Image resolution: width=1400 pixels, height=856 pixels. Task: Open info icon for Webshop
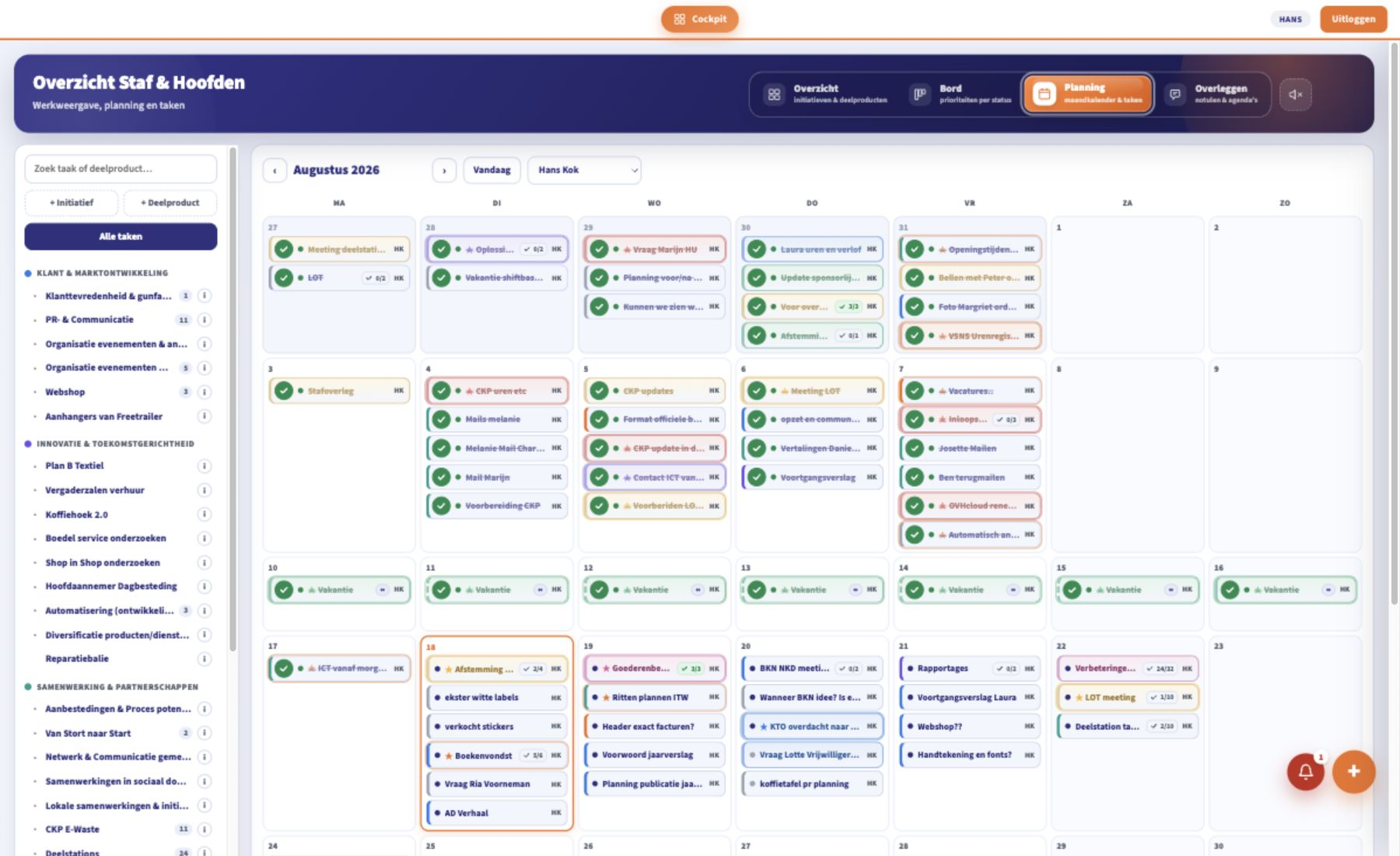[x=205, y=392]
